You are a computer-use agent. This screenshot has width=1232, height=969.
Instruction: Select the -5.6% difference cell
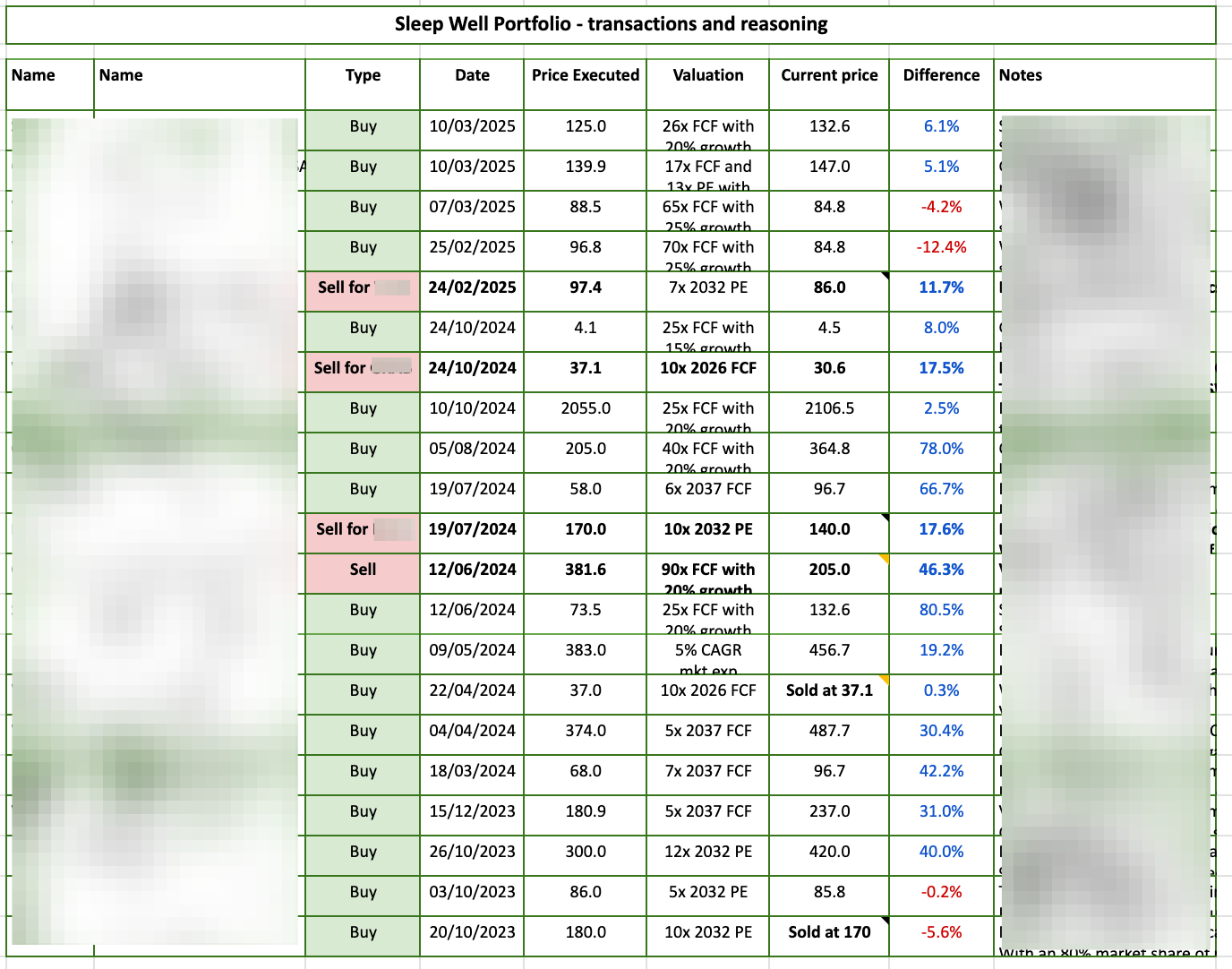[x=941, y=937]
